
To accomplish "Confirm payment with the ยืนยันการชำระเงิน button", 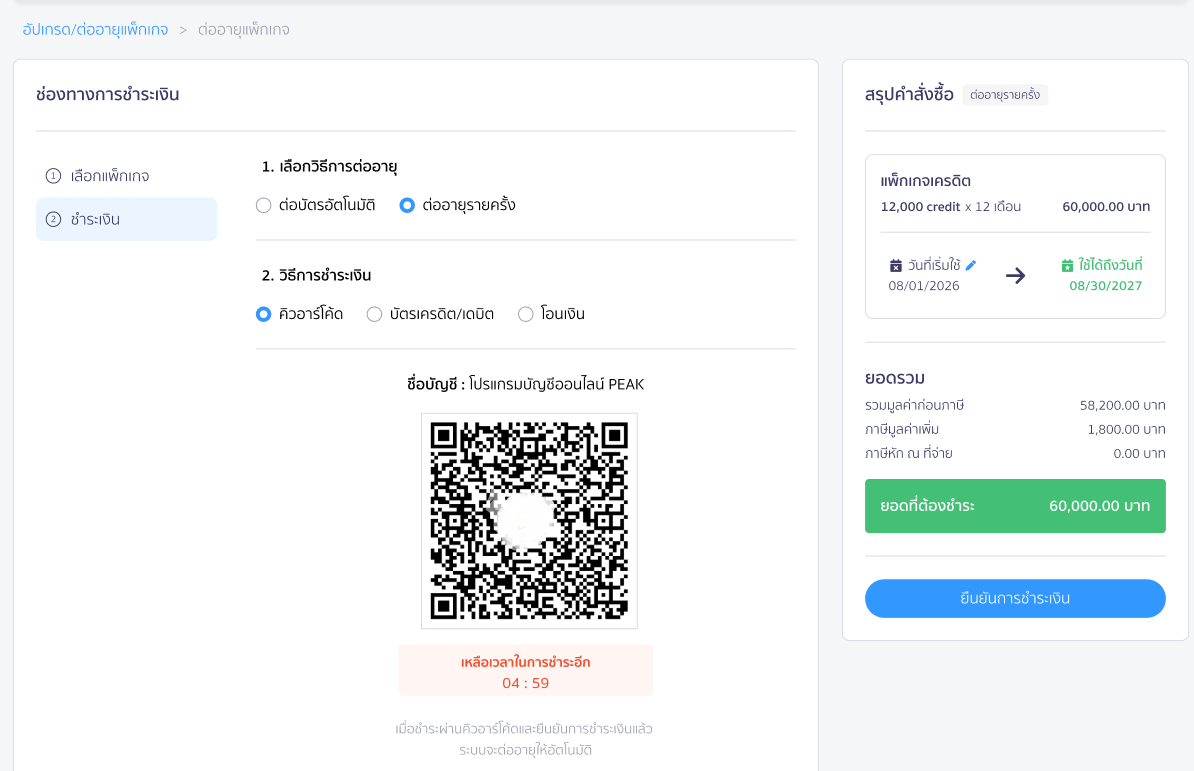I will coord(1015,598).
